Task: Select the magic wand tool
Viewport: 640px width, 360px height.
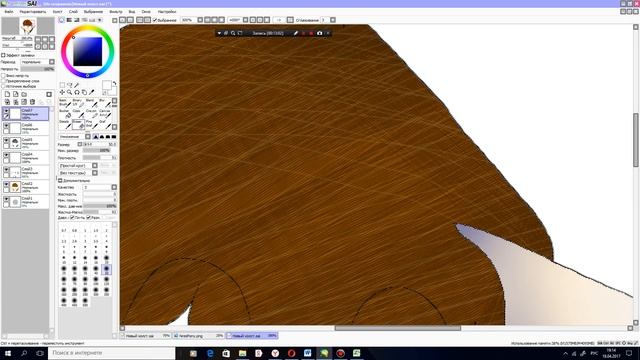Action: click(77, 85)
